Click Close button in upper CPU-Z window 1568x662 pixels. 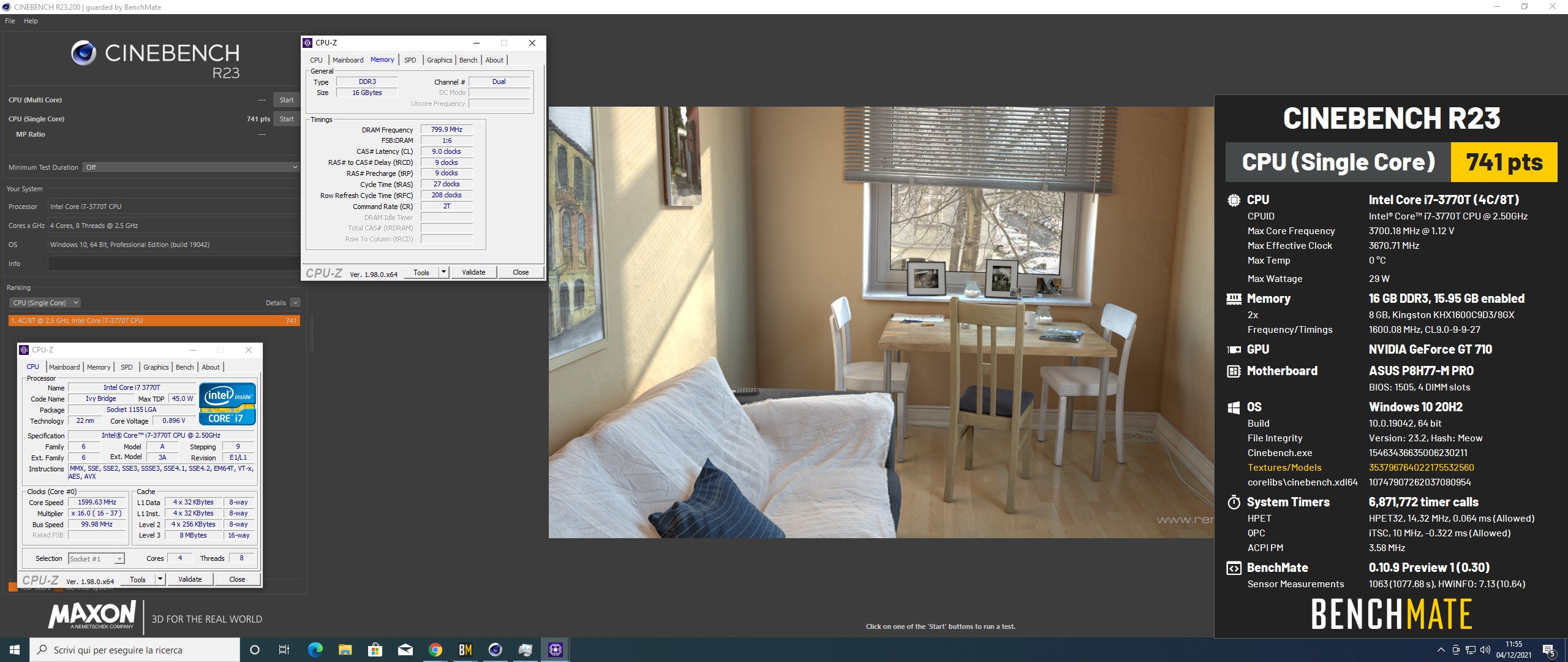(521, 272)
